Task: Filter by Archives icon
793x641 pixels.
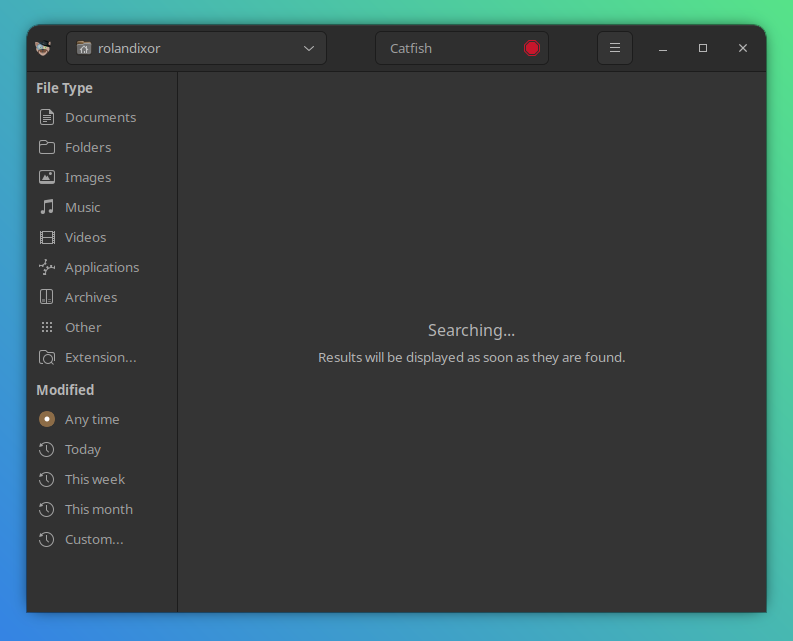Action: [x=47, y=297]
